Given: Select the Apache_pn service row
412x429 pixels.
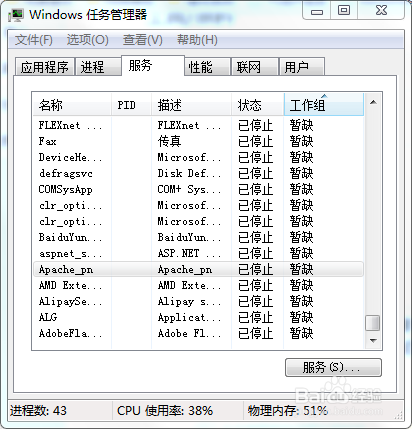Looking at the screenshot, I should pyautogui.click(x=198, y=269).
